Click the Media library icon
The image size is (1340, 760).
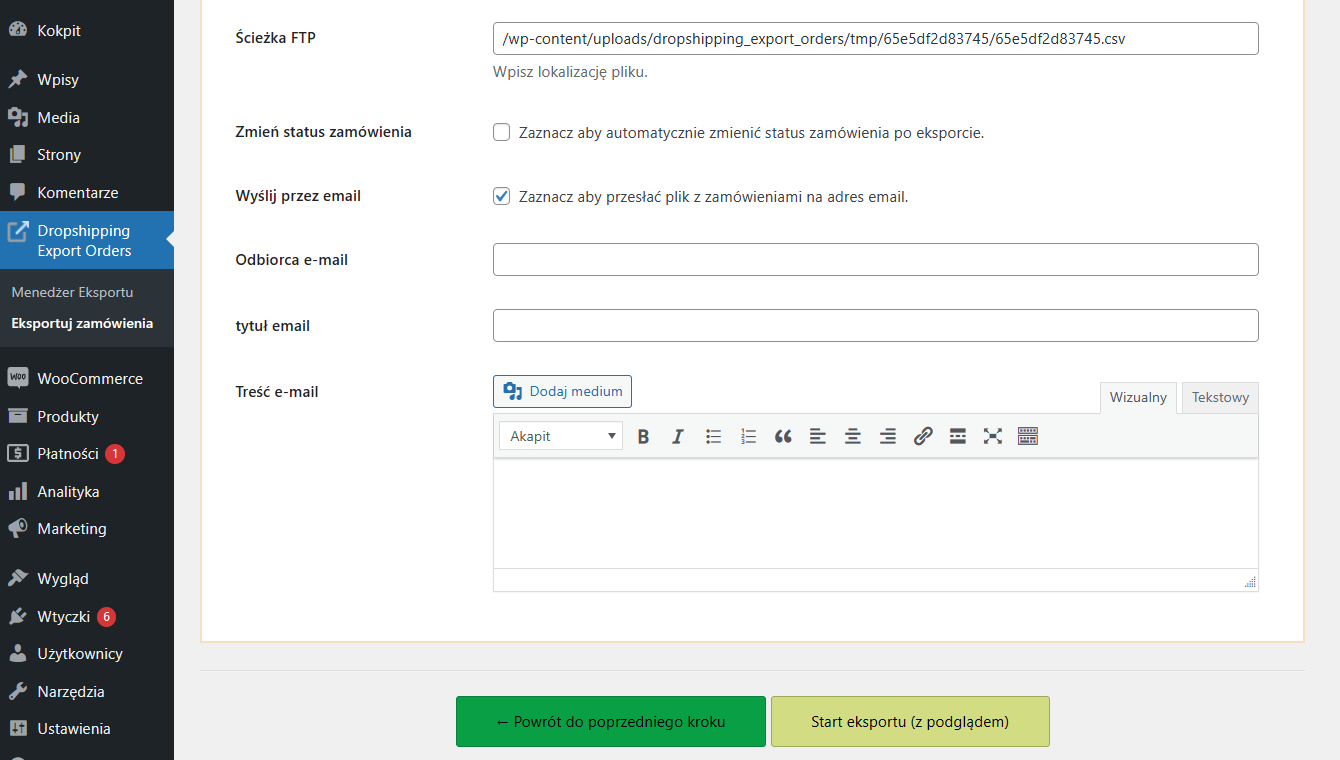17,117
